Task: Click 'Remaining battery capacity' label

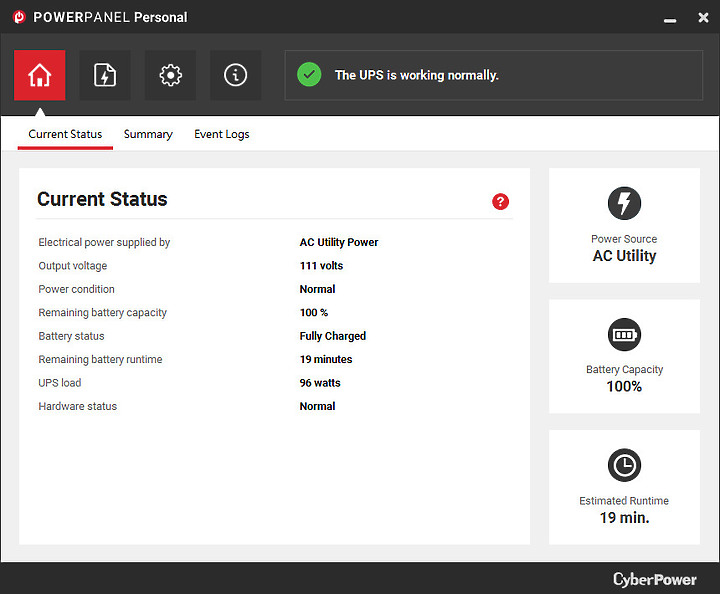Action: click(x=102, y=313)
